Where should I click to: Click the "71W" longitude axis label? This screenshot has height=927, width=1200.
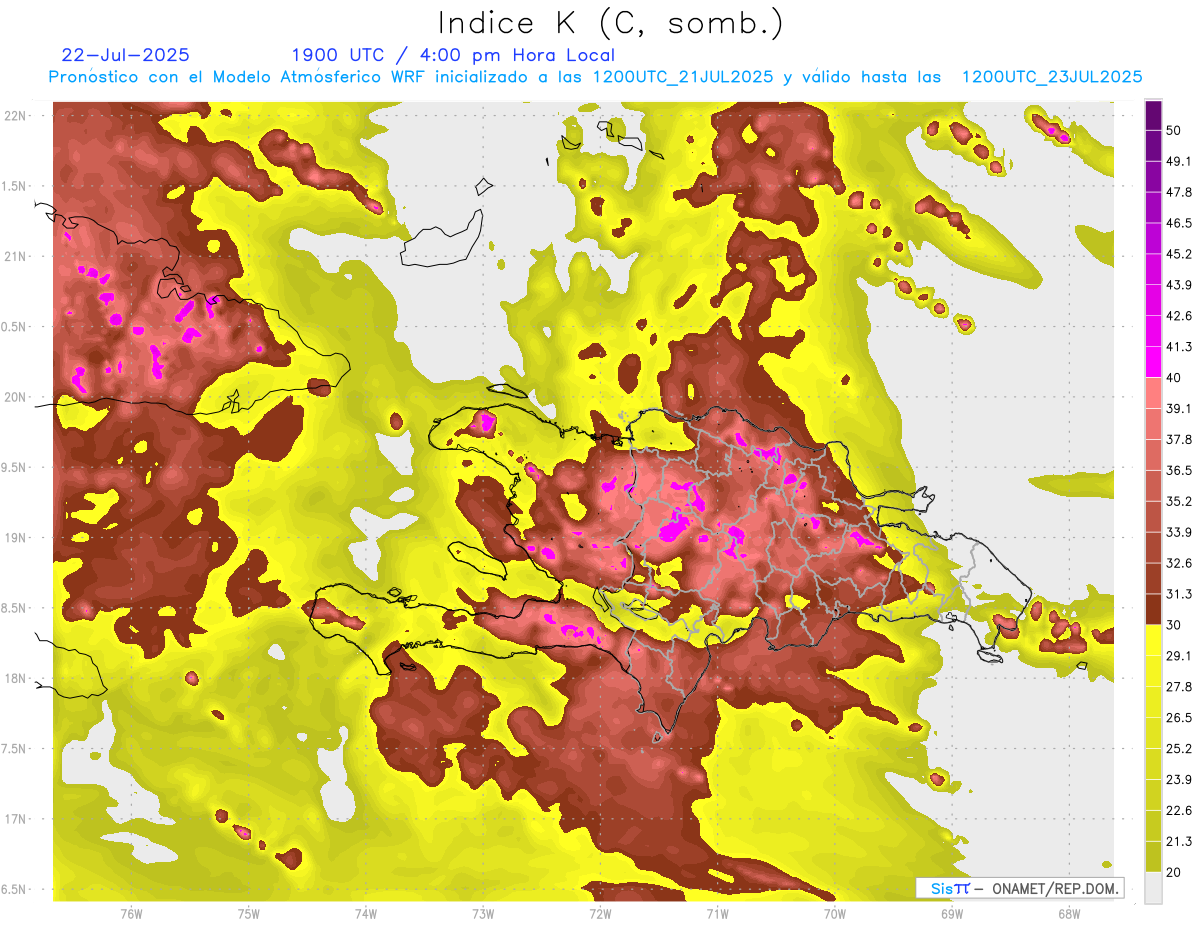click(717, 913)
